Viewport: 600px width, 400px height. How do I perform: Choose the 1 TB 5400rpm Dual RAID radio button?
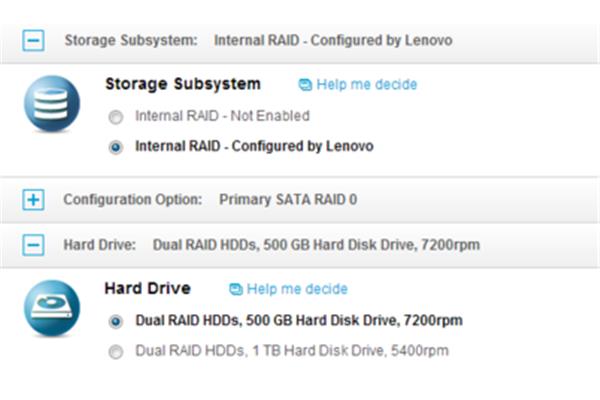[x=116, y=351]
